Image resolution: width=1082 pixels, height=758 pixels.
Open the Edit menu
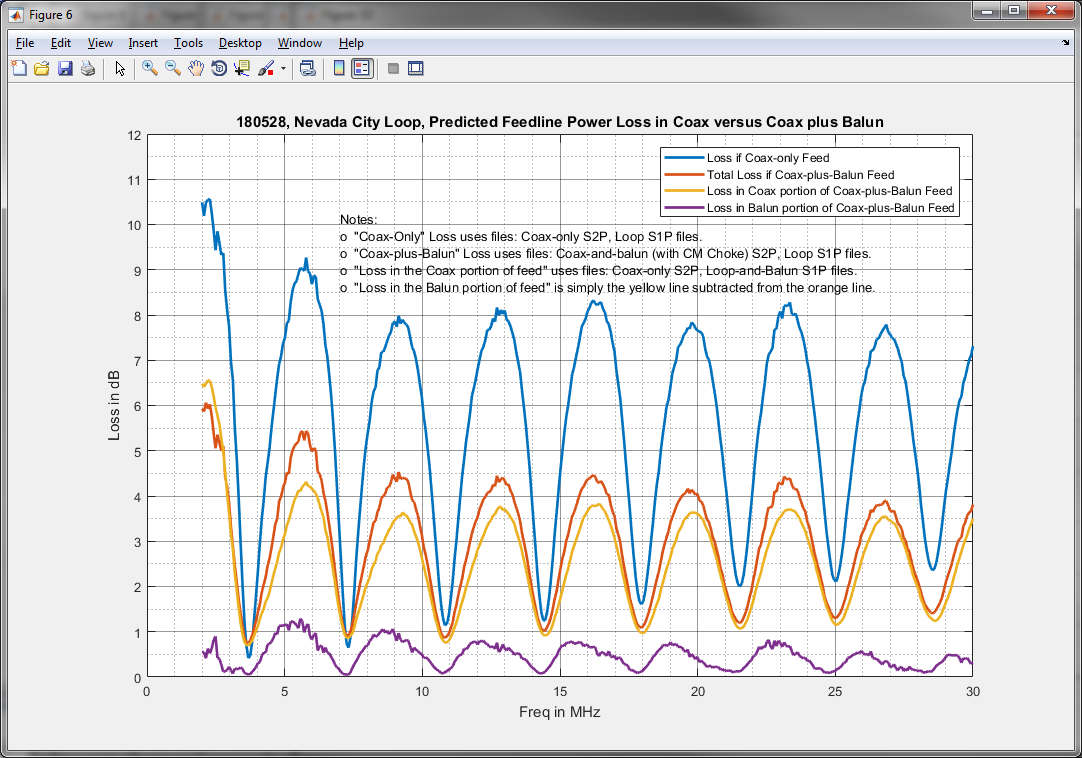(x=61, y=43)
